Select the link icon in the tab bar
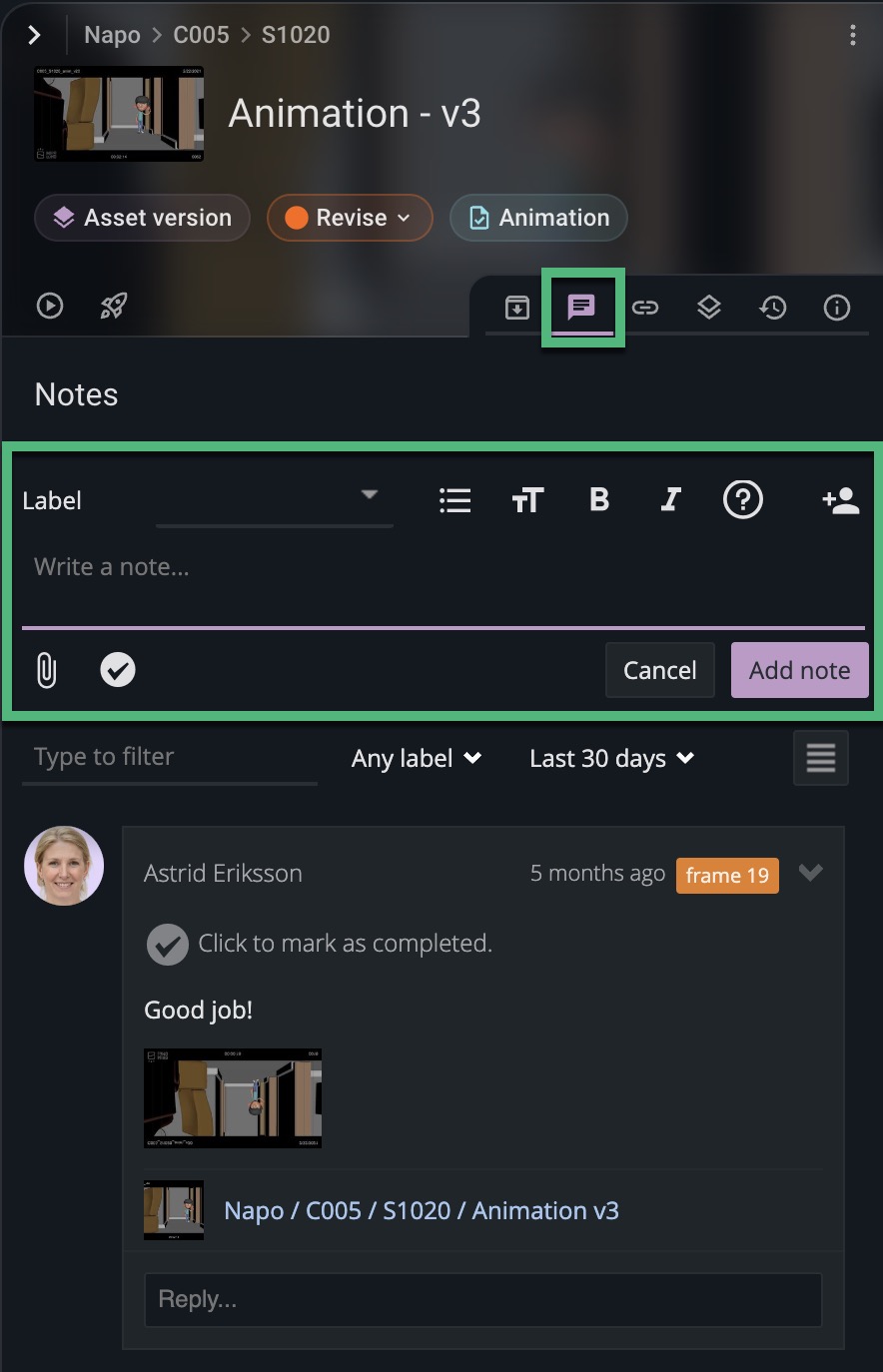Viewport: 883px width, 1372px height. 645,308
